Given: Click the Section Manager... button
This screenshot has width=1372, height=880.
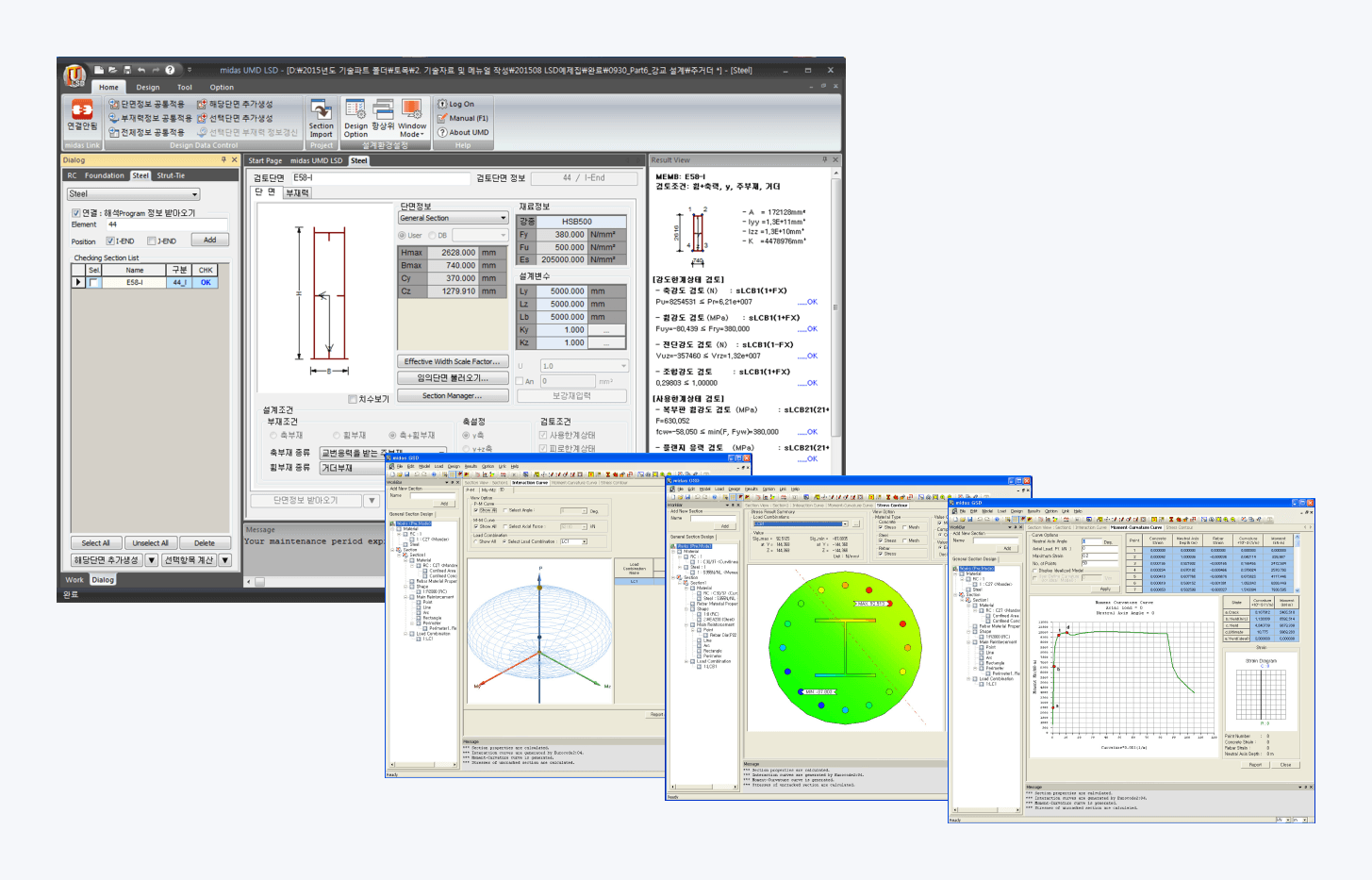Looking at the screenshot, I should click(453, 396).
